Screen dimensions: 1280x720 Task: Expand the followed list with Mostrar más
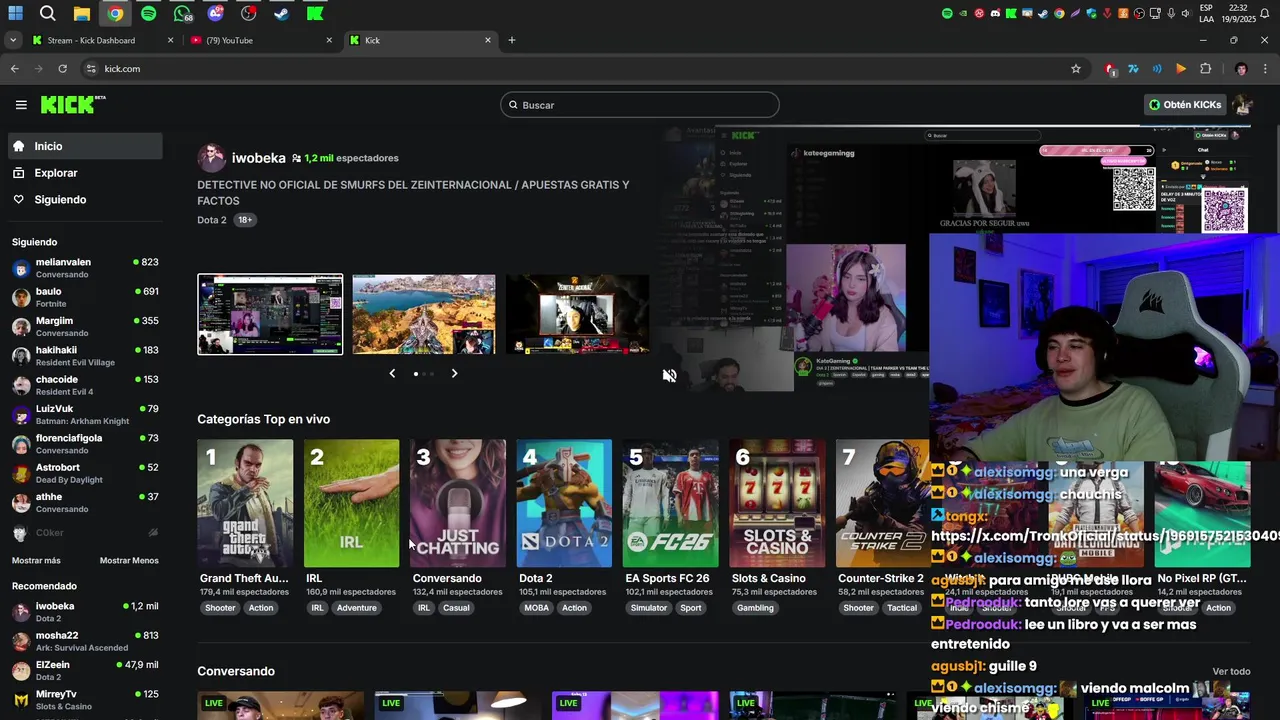[x=36, y=560]
